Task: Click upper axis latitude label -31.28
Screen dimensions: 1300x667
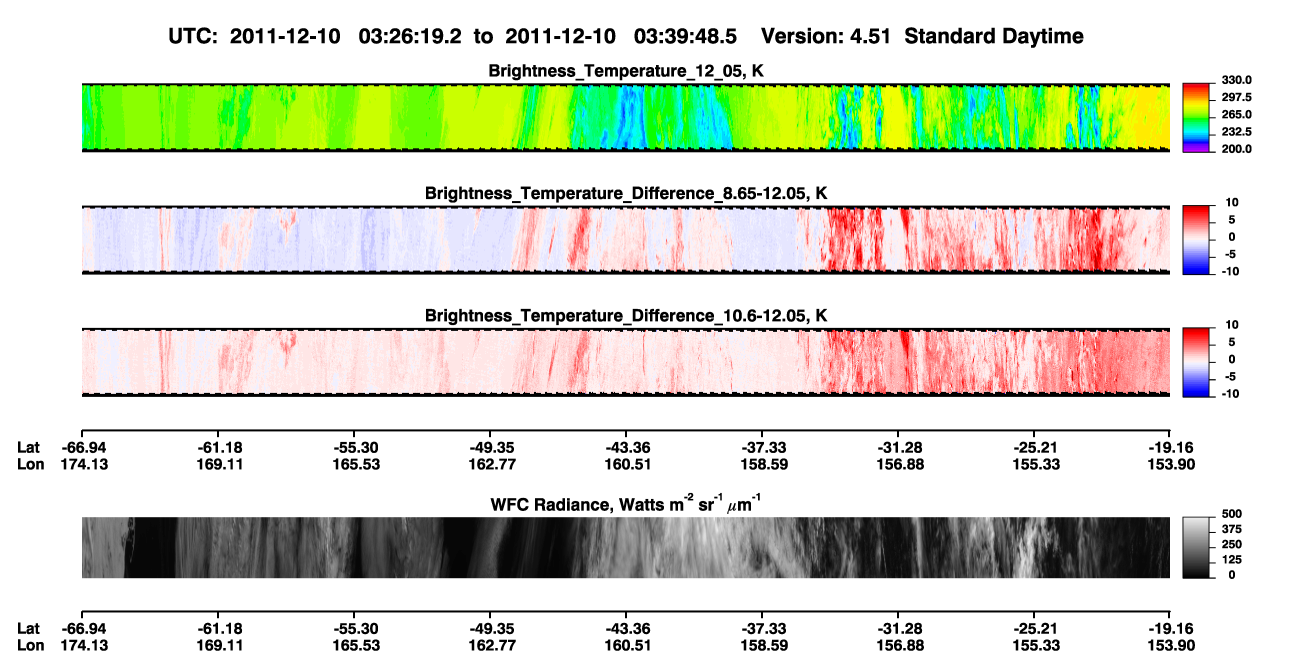Action: click(898, 447)
